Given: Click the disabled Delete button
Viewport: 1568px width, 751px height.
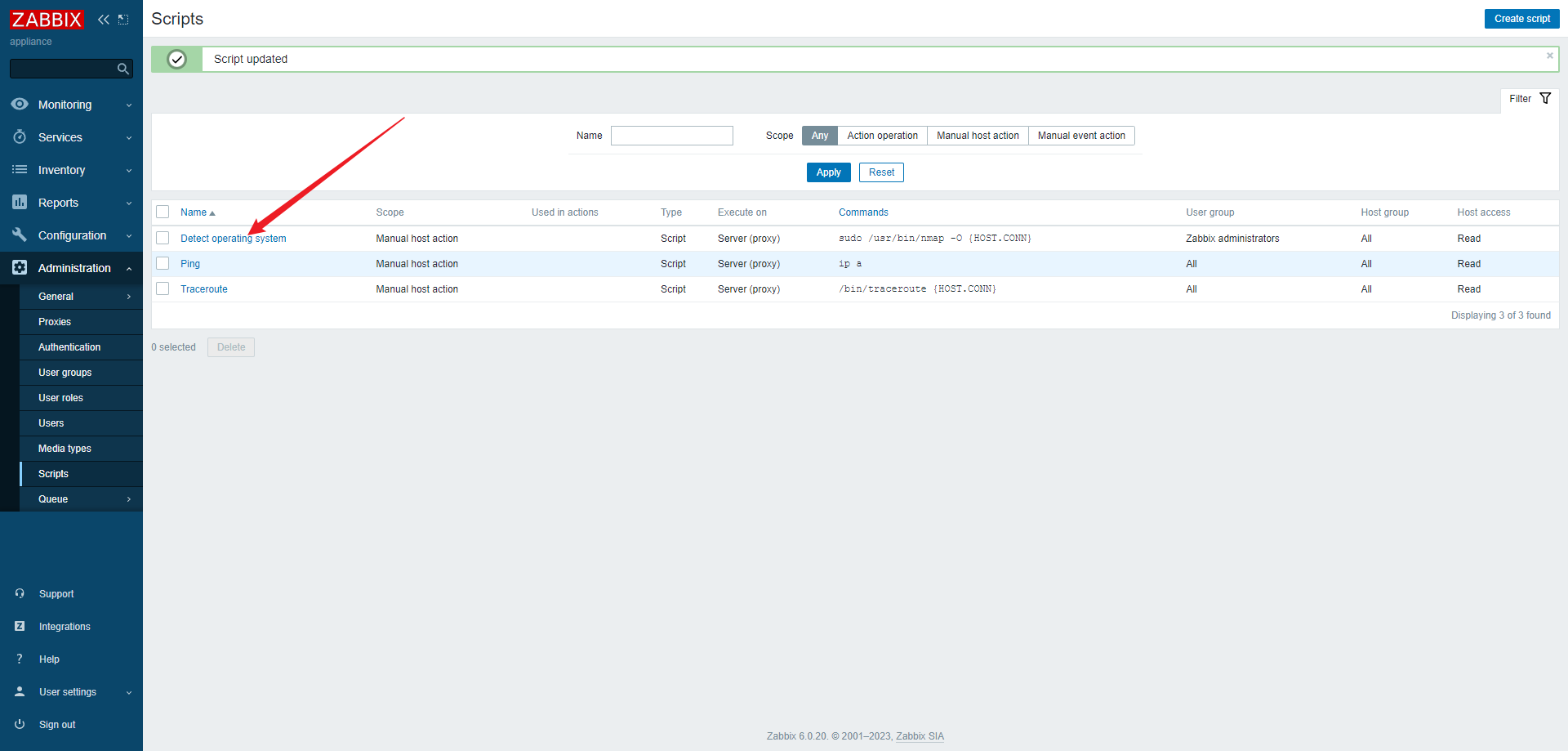Looking at the screenshot, I should [x=231, y=347].
